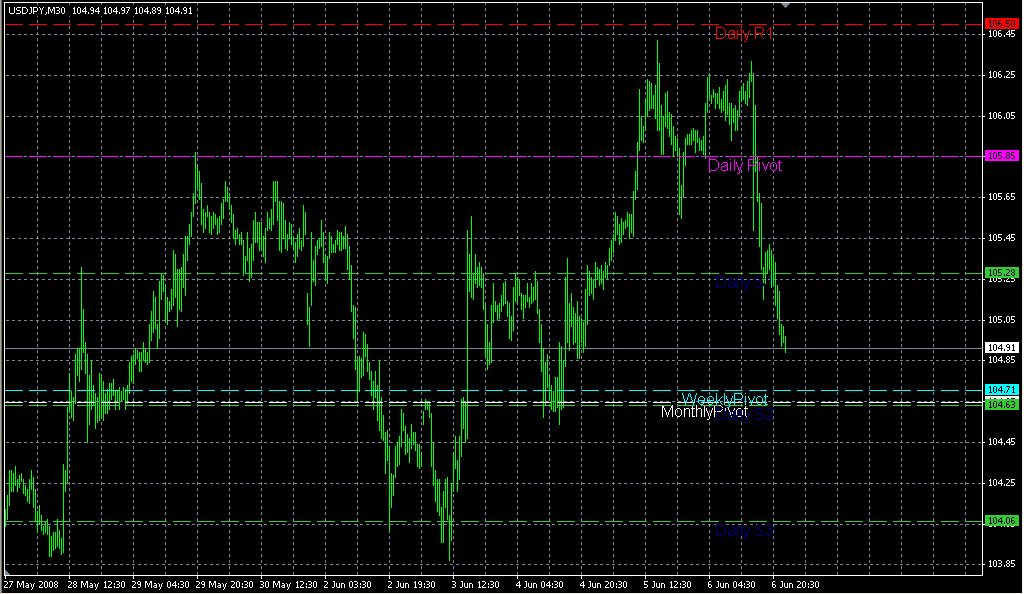
Task: Select the Daily S1 label
Action: tap(745, 283)
